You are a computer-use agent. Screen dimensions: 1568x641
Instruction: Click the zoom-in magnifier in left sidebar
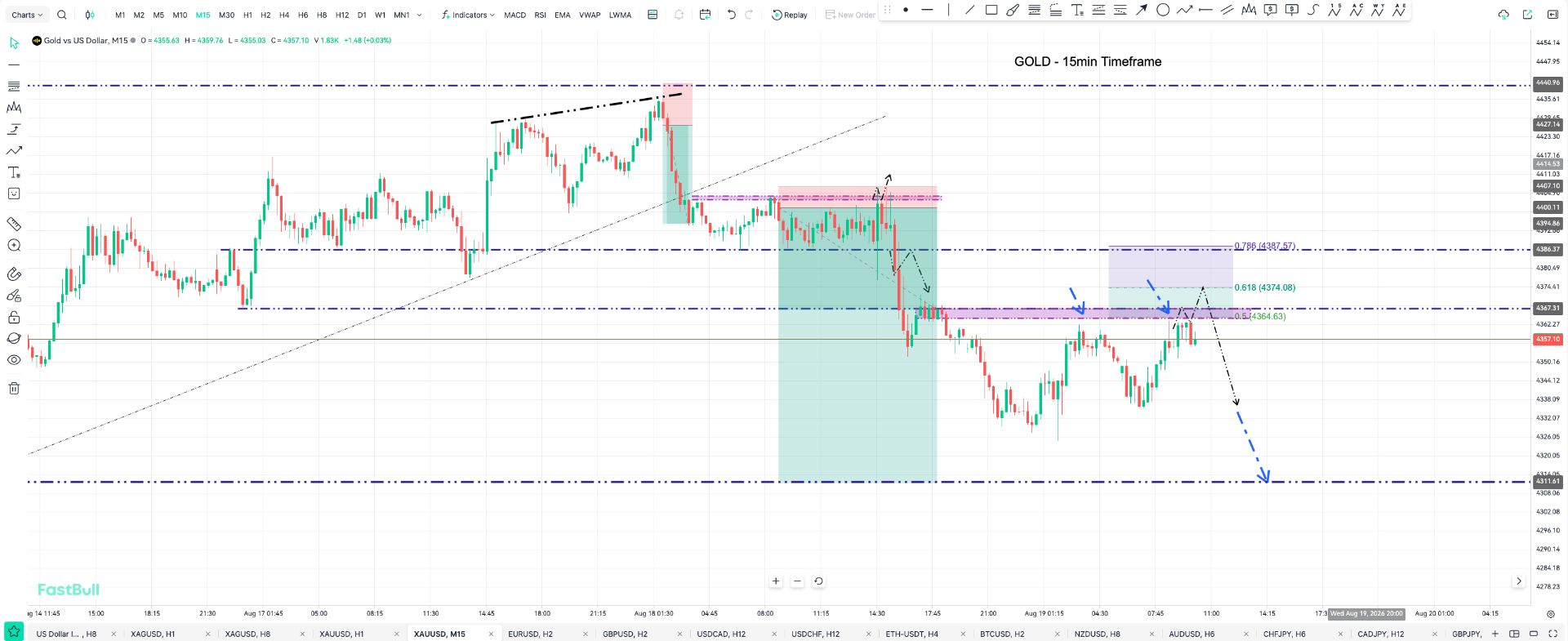[14, 246]
